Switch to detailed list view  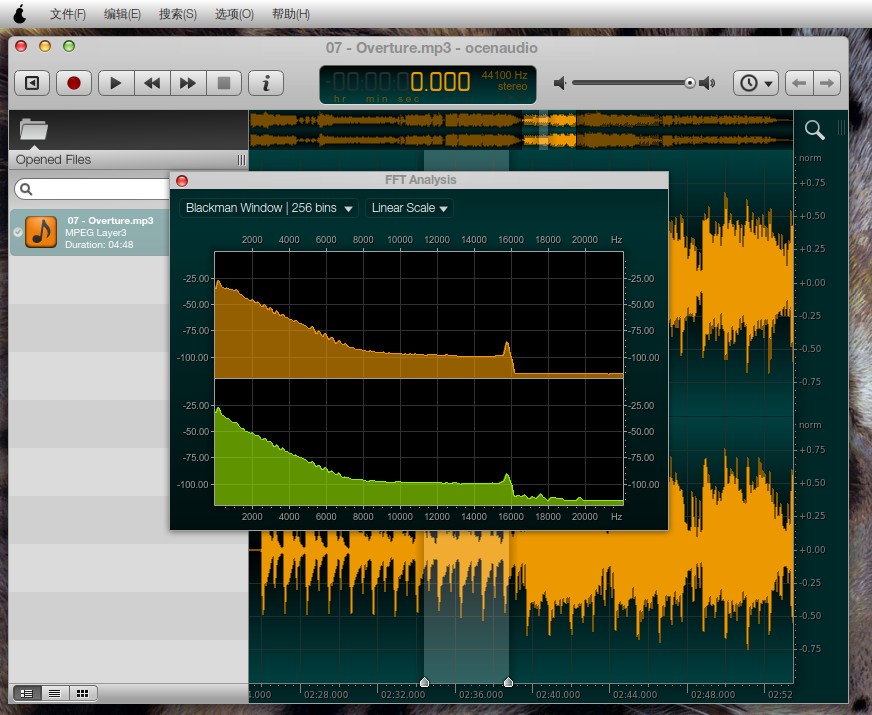coord(27,693)
